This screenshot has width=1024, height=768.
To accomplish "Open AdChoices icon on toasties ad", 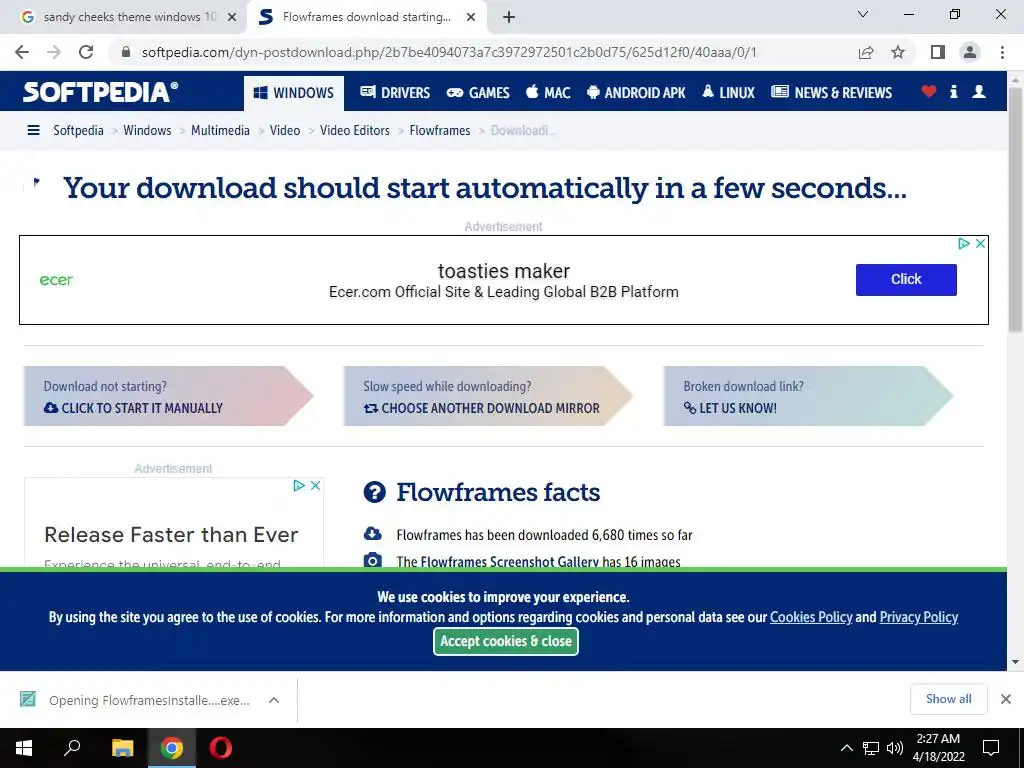I will pyautogui.click(x=964, y=244).
